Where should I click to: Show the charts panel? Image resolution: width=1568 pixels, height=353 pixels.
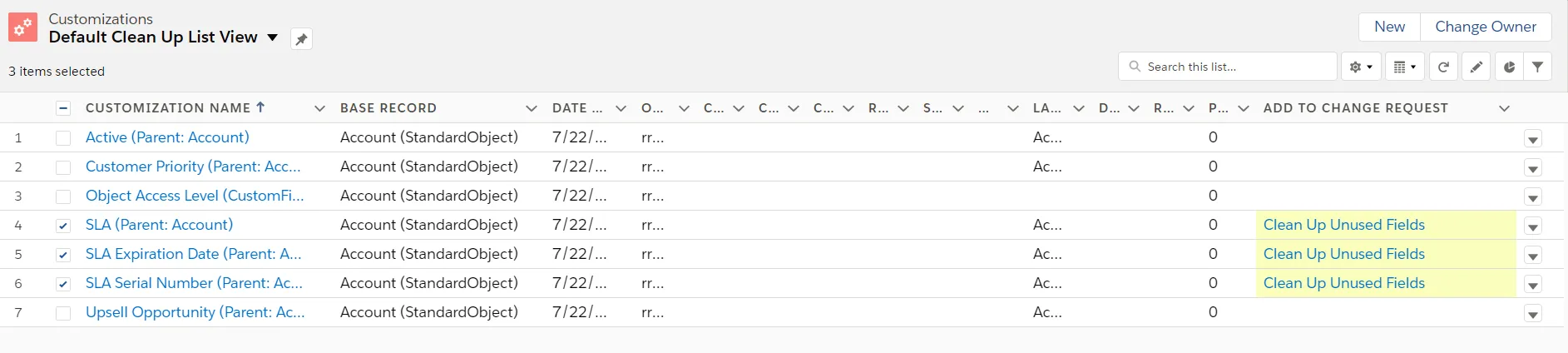[x=1509, y=67]
